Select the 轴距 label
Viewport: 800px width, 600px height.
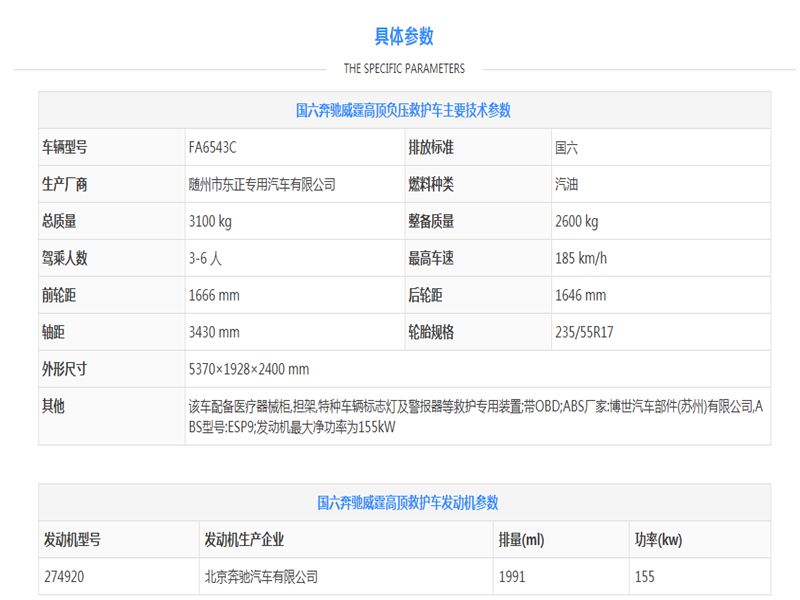pos(54,332)
